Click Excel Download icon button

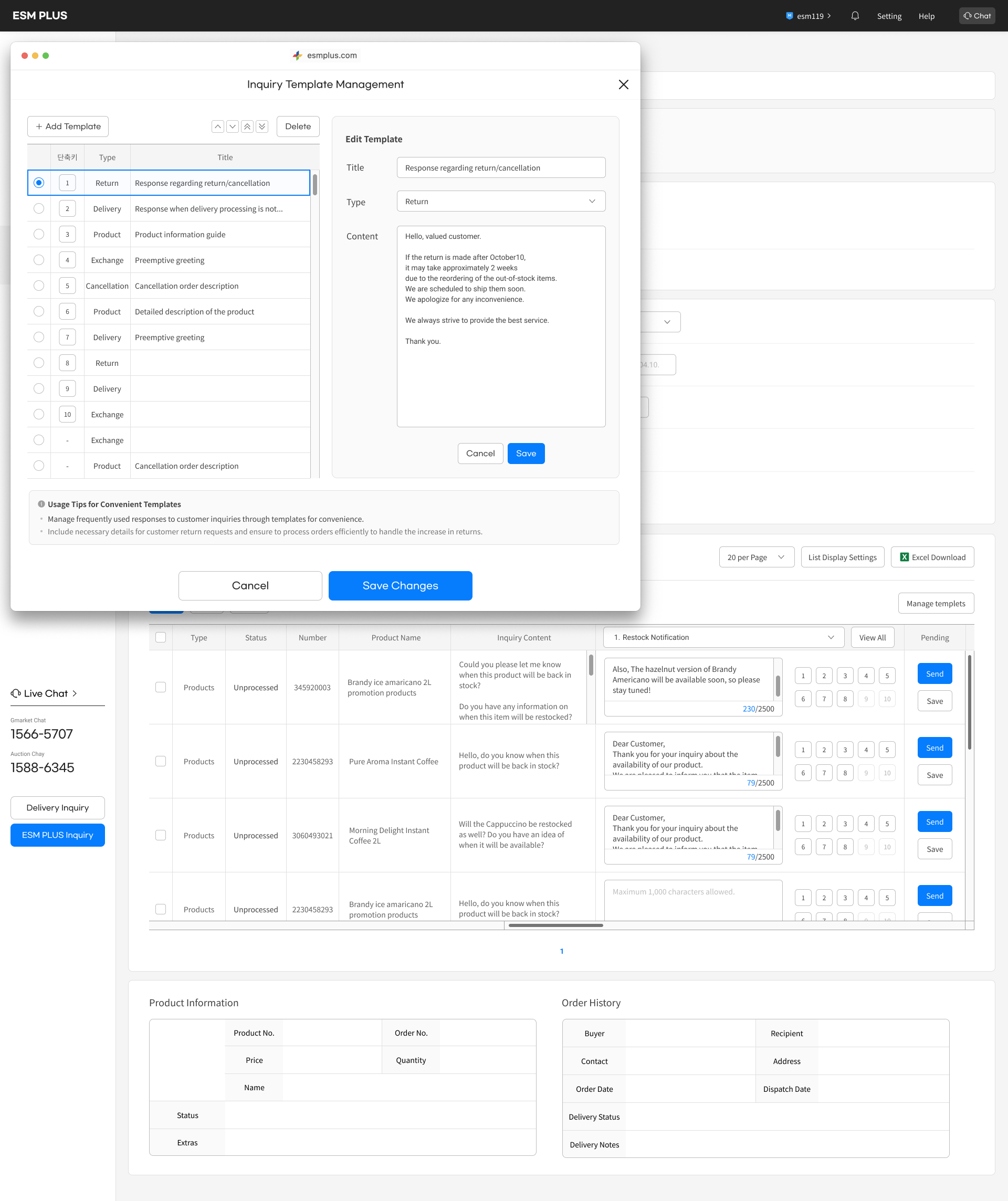coord(932,557)
